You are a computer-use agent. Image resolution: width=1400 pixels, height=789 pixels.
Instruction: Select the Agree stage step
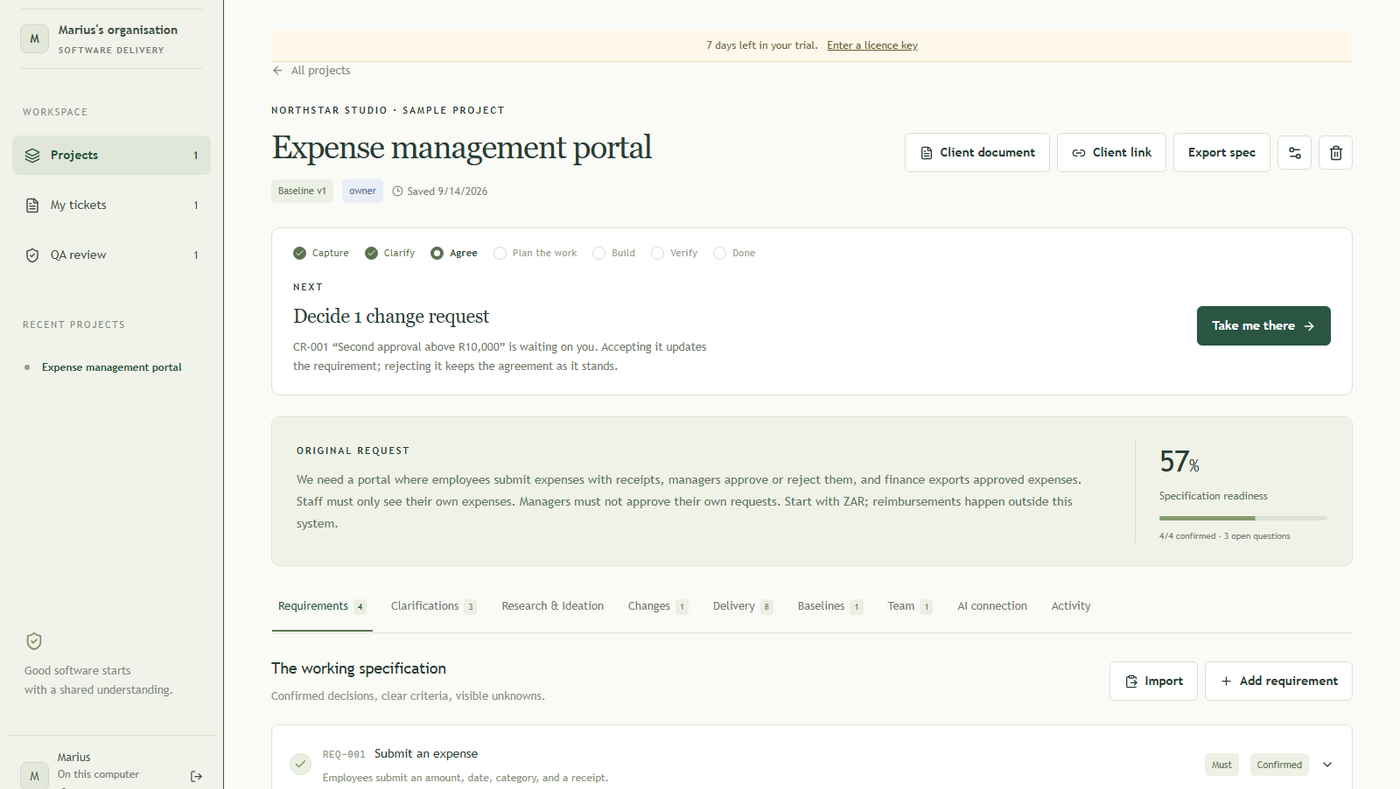pos(454,253)
